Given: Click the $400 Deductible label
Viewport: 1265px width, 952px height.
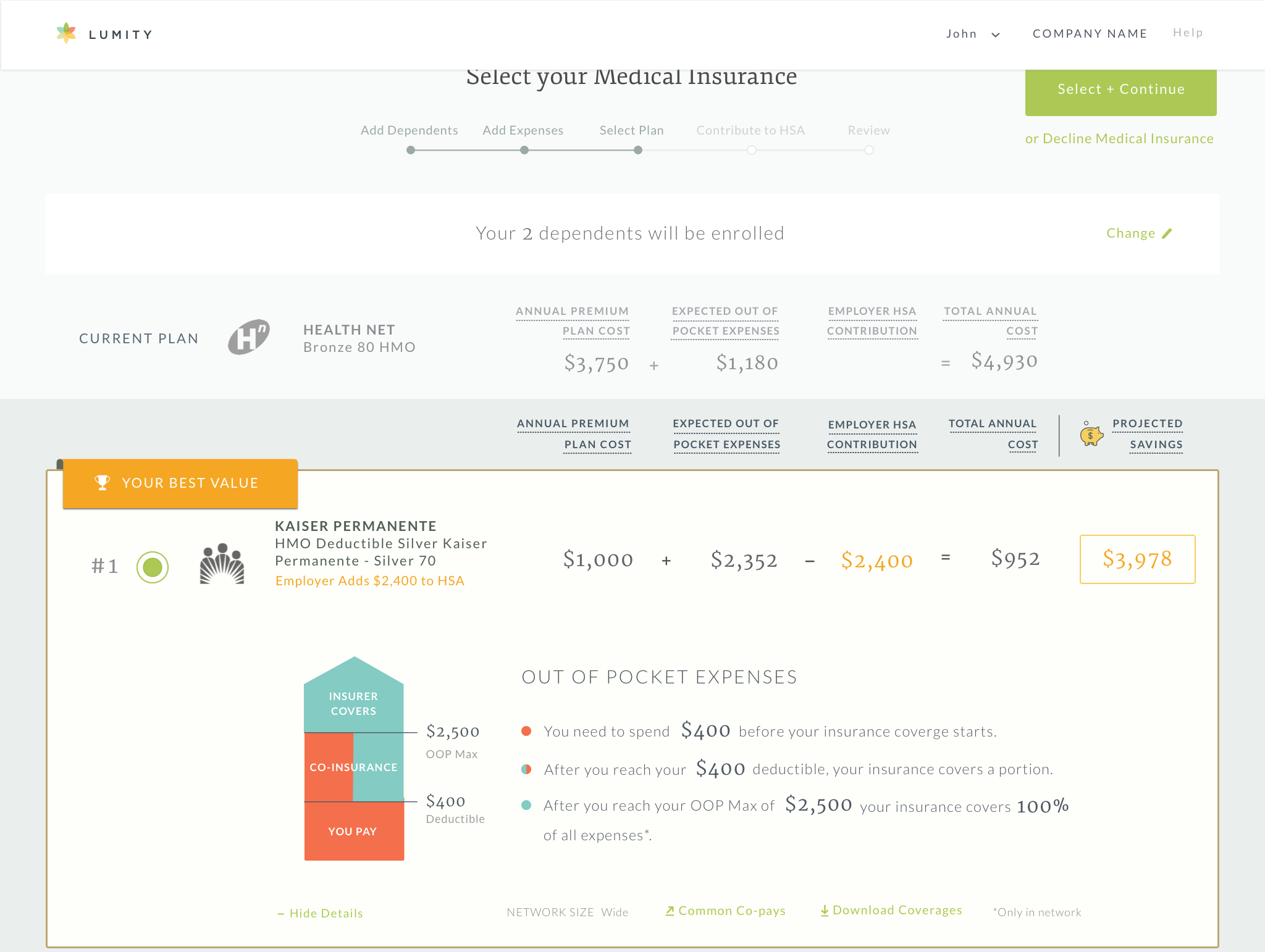Looking at the screenshot, I should 455,809.
